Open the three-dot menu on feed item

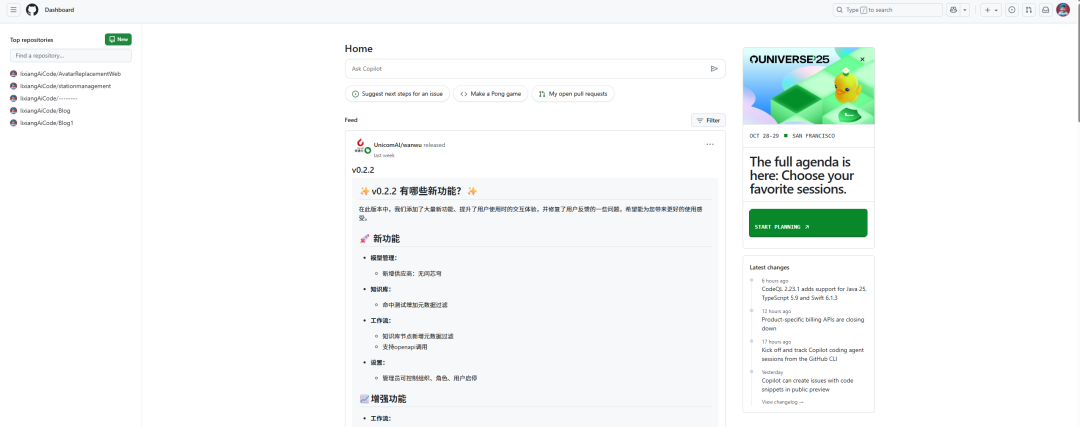coord(710,144)
